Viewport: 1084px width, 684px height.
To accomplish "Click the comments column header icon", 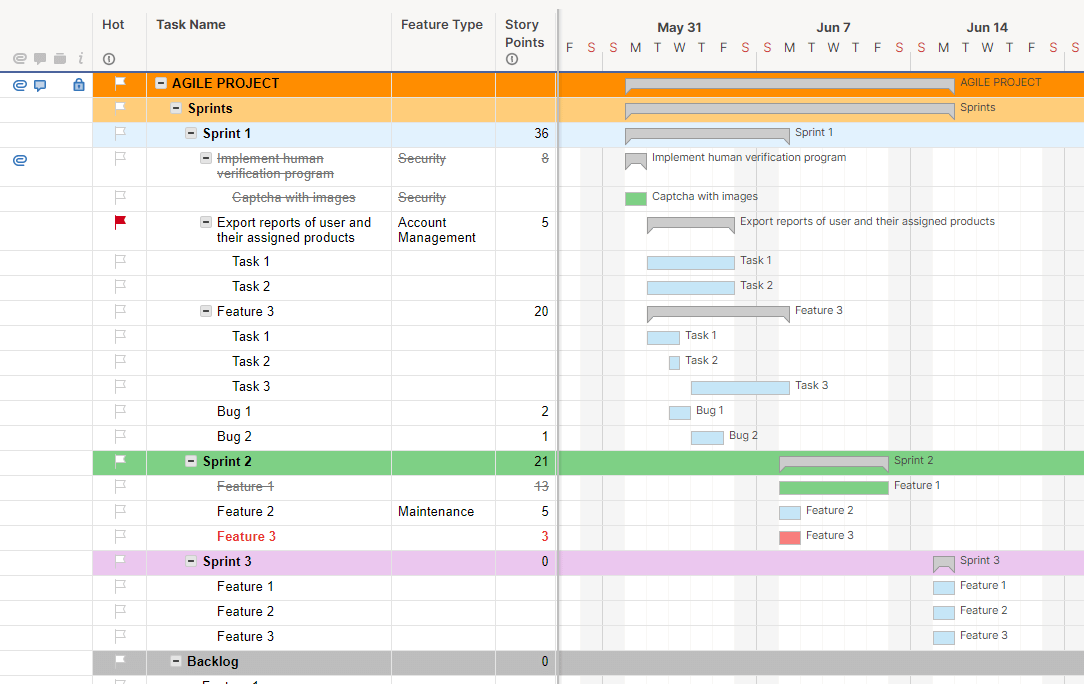I will pyautogui.click(x=40, y=59).
